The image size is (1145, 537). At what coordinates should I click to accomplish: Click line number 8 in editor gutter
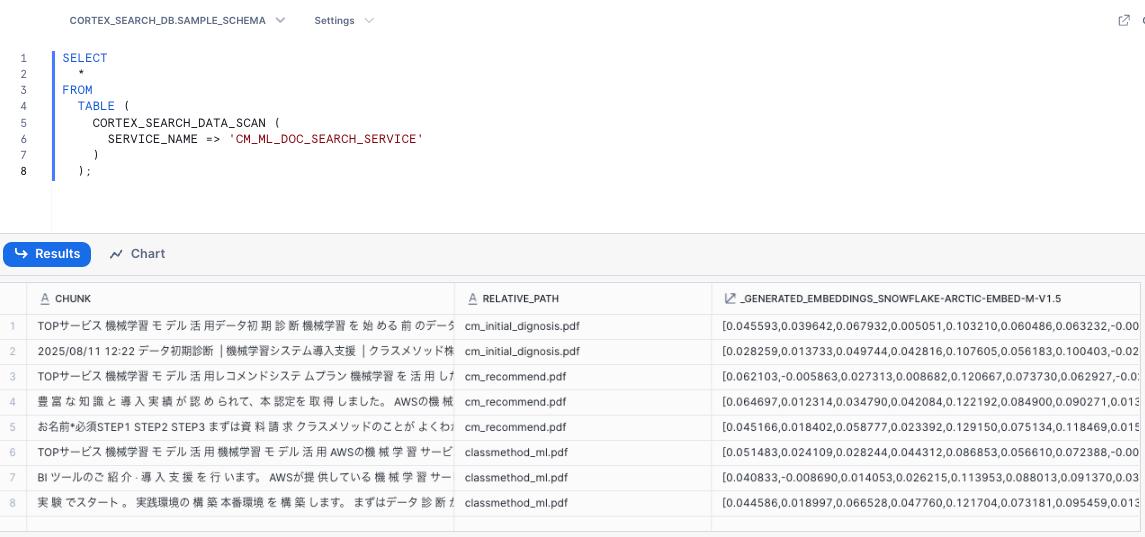click(x=23, y=171)
